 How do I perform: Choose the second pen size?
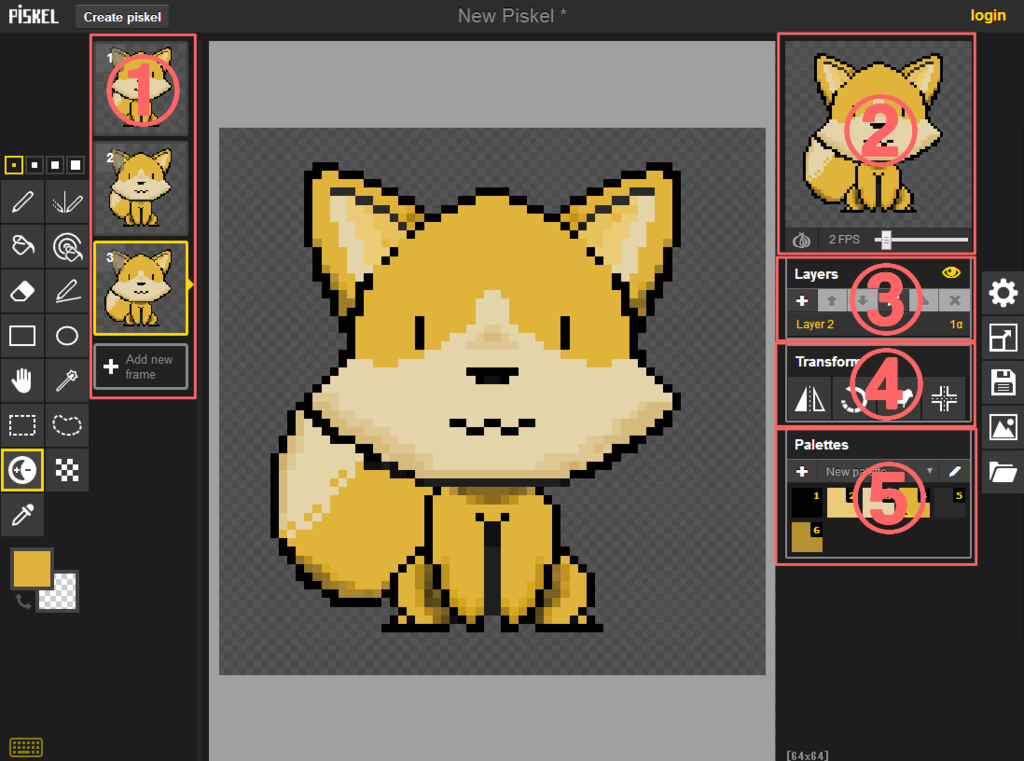tap(35, 165)
